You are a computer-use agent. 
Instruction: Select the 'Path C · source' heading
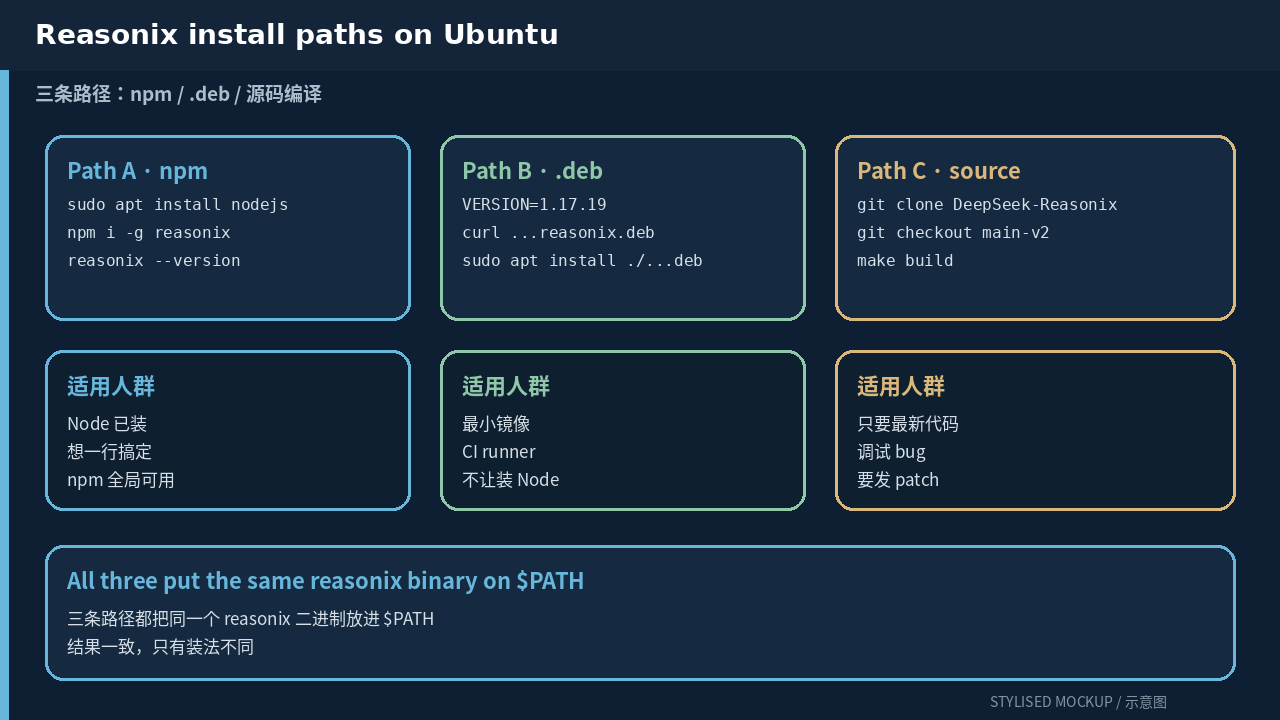coord(939,171)
